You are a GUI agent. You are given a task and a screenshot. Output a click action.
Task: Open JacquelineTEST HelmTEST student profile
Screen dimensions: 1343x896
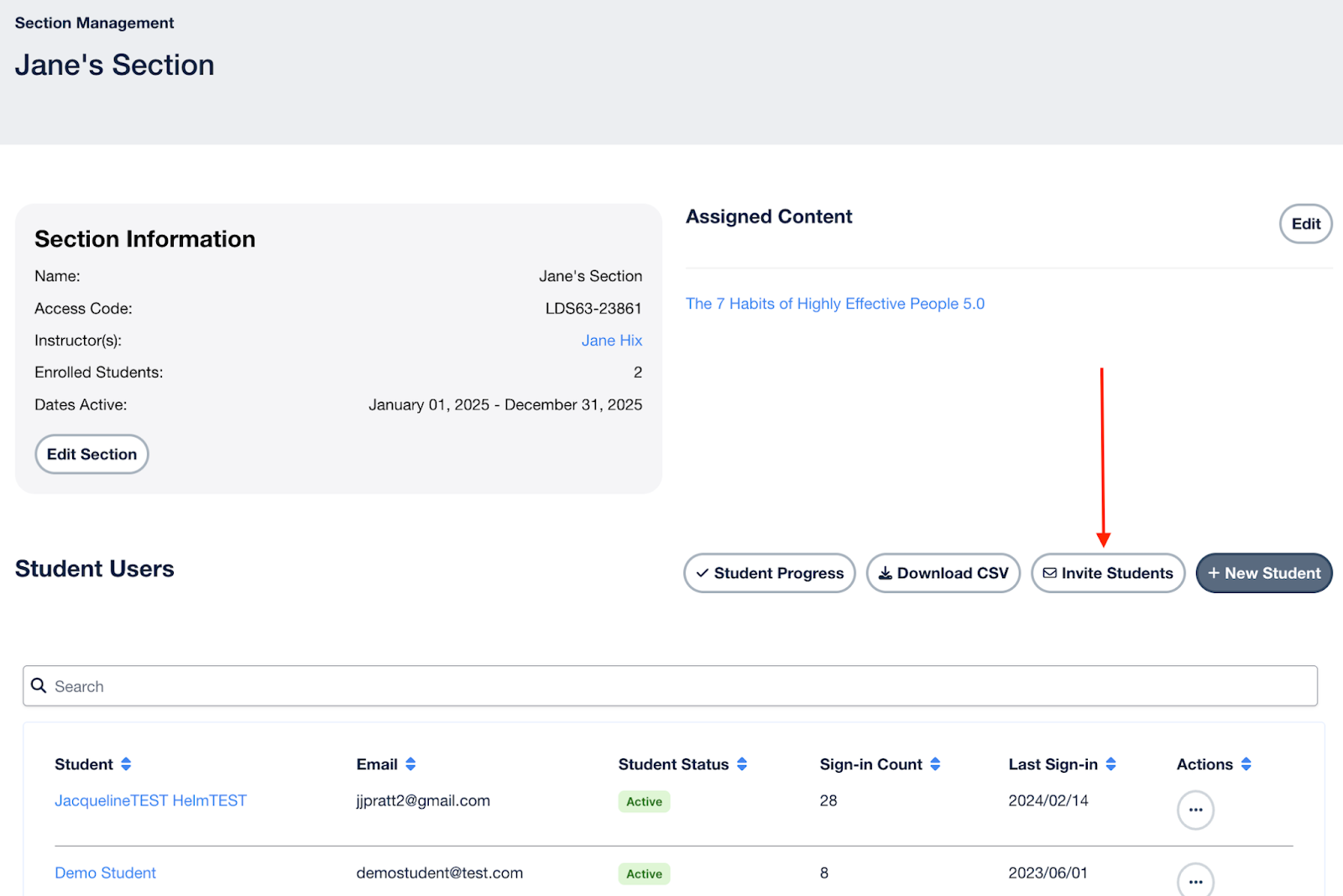(x=150, y=801)
